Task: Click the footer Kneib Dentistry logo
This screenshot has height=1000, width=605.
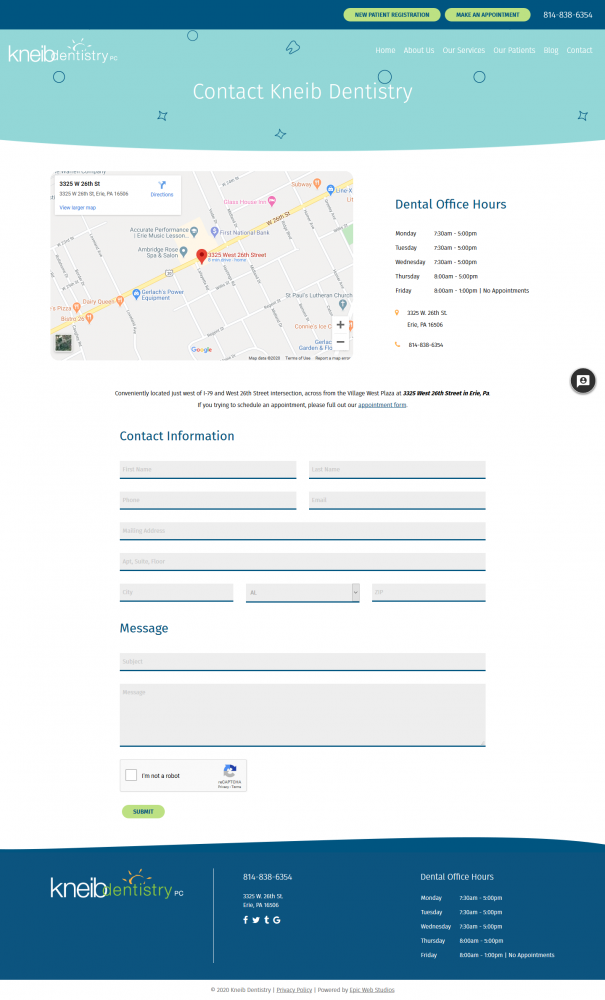Action: click(117, 884)
